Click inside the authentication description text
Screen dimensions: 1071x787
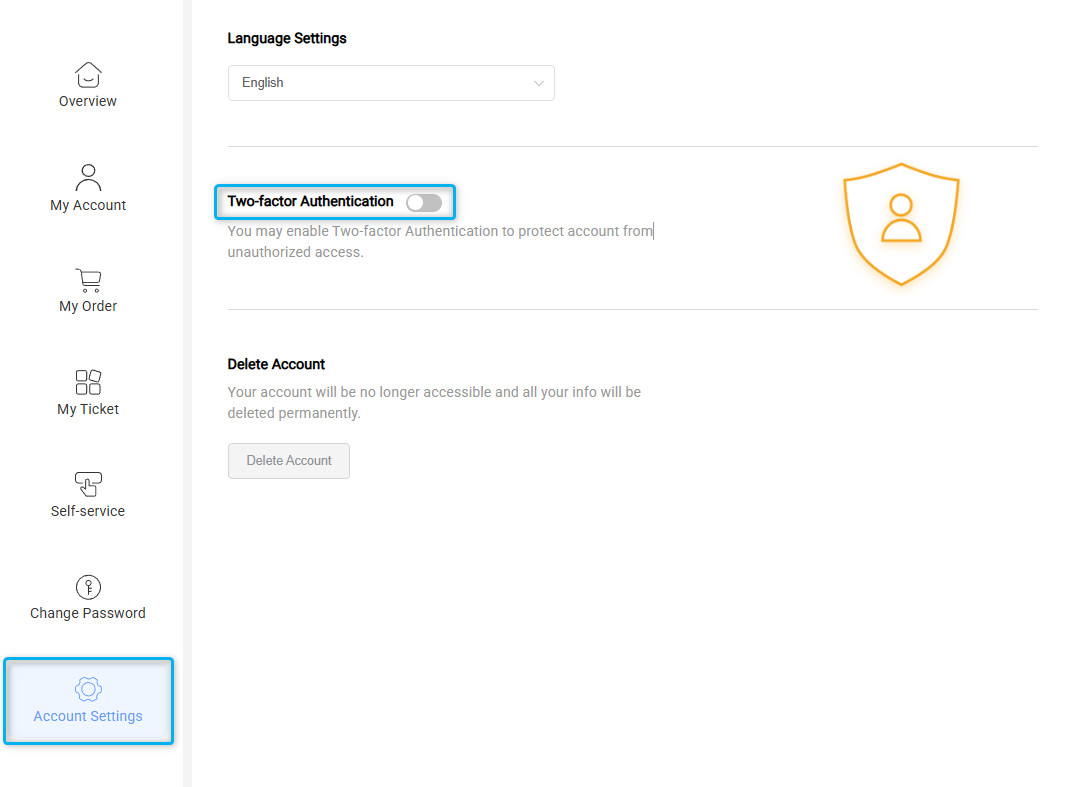pyautogui.click(x=440, y=240)
